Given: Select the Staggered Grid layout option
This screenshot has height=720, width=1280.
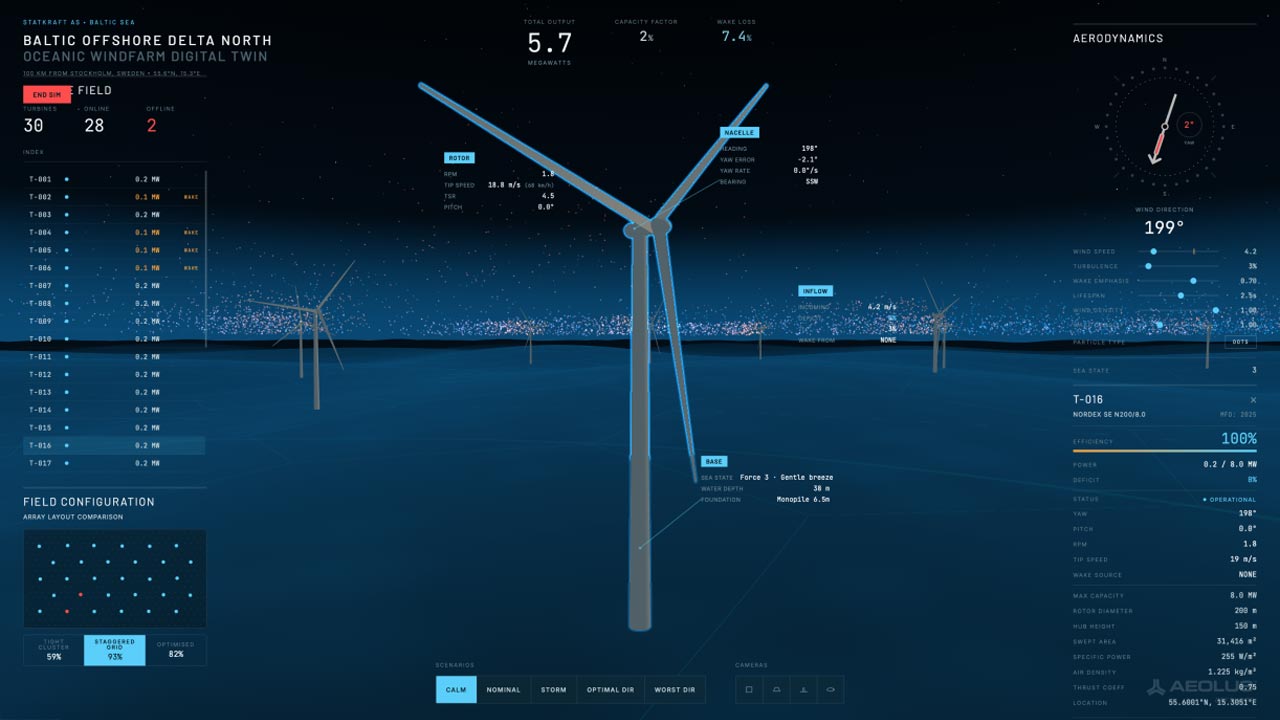Looking at the screenshot, I should click(x=115, y=650).
